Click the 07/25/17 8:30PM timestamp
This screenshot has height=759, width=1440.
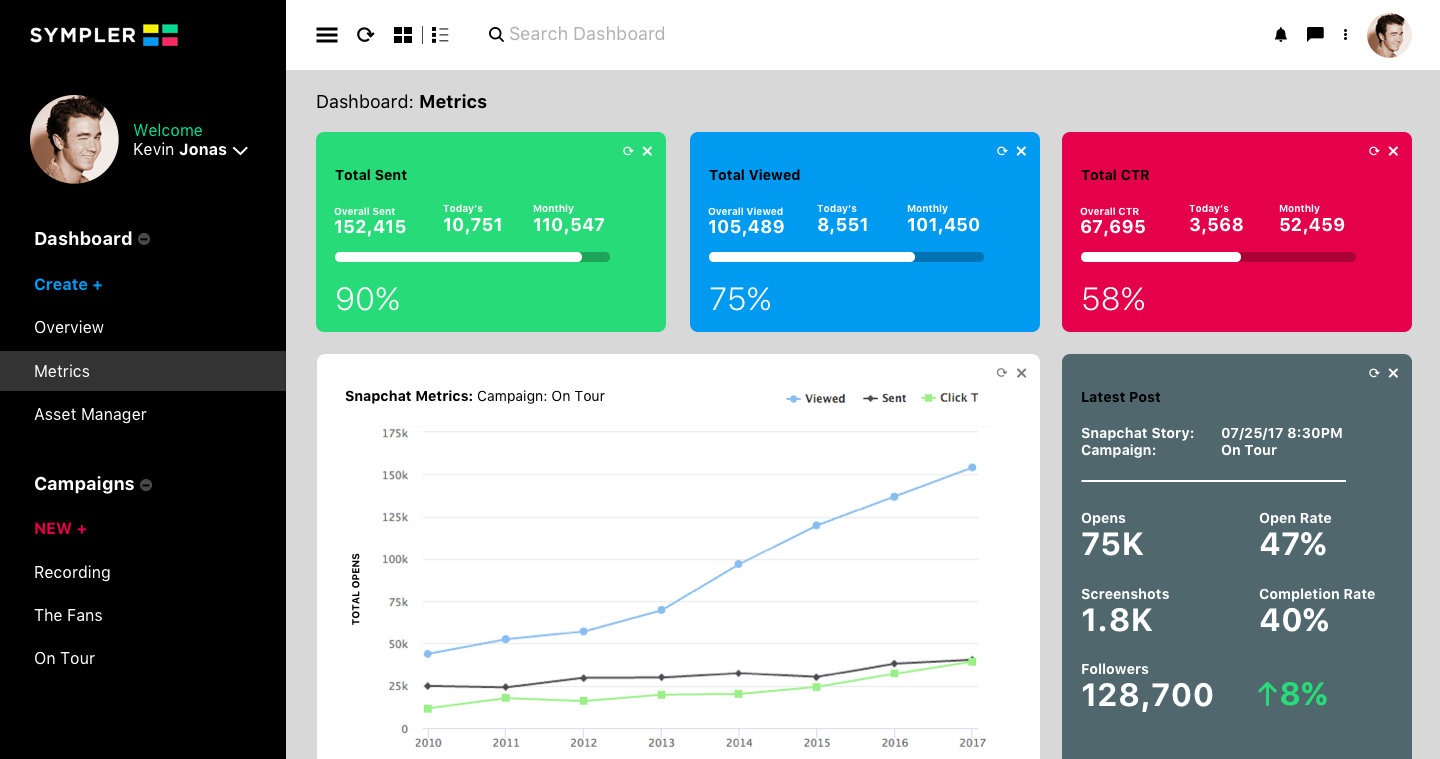pos(1282,434)
